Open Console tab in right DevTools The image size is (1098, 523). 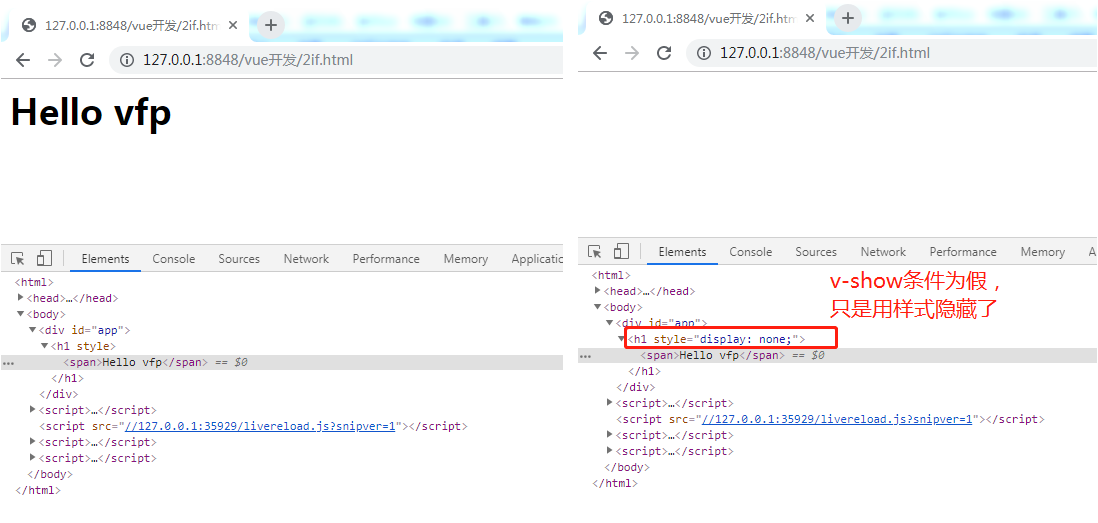coord(751,252)
